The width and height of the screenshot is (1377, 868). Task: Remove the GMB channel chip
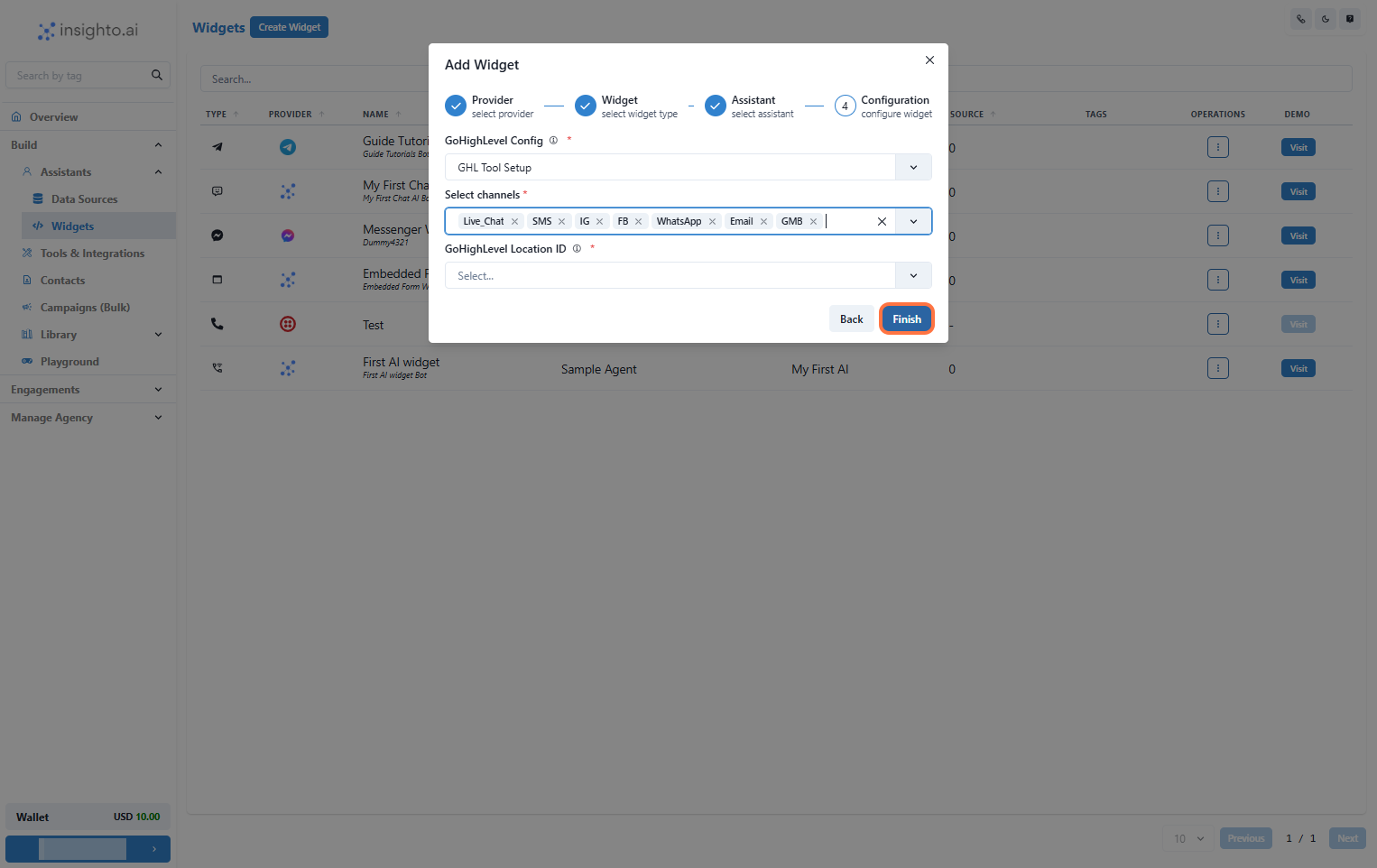pos(813,221)
